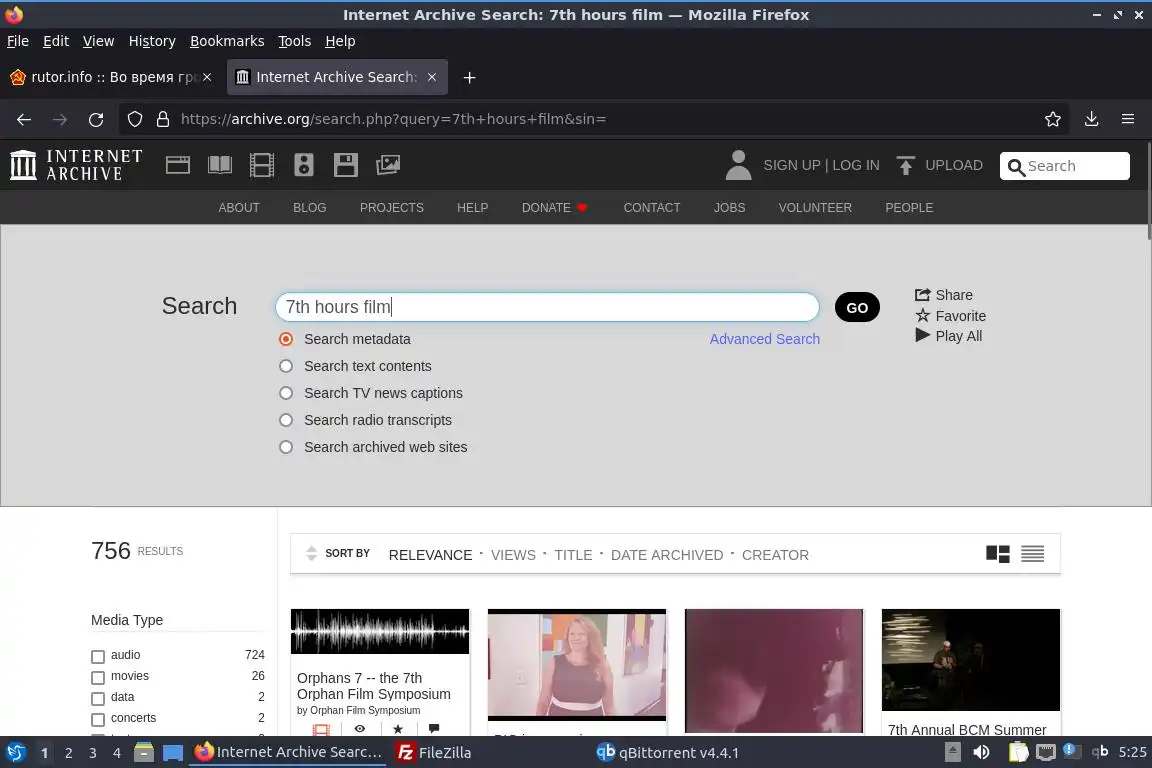The width and height of the screenshot is (1152, 768).
Task: Open FileZilla from the taskbar
Action: pyautogui.click(x=434, y=752)
